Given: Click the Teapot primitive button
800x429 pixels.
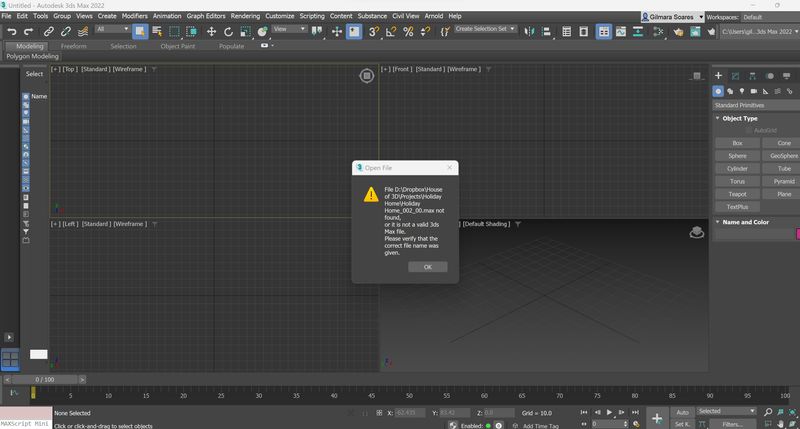Looking at the screenshot, I should click(737, 194).
